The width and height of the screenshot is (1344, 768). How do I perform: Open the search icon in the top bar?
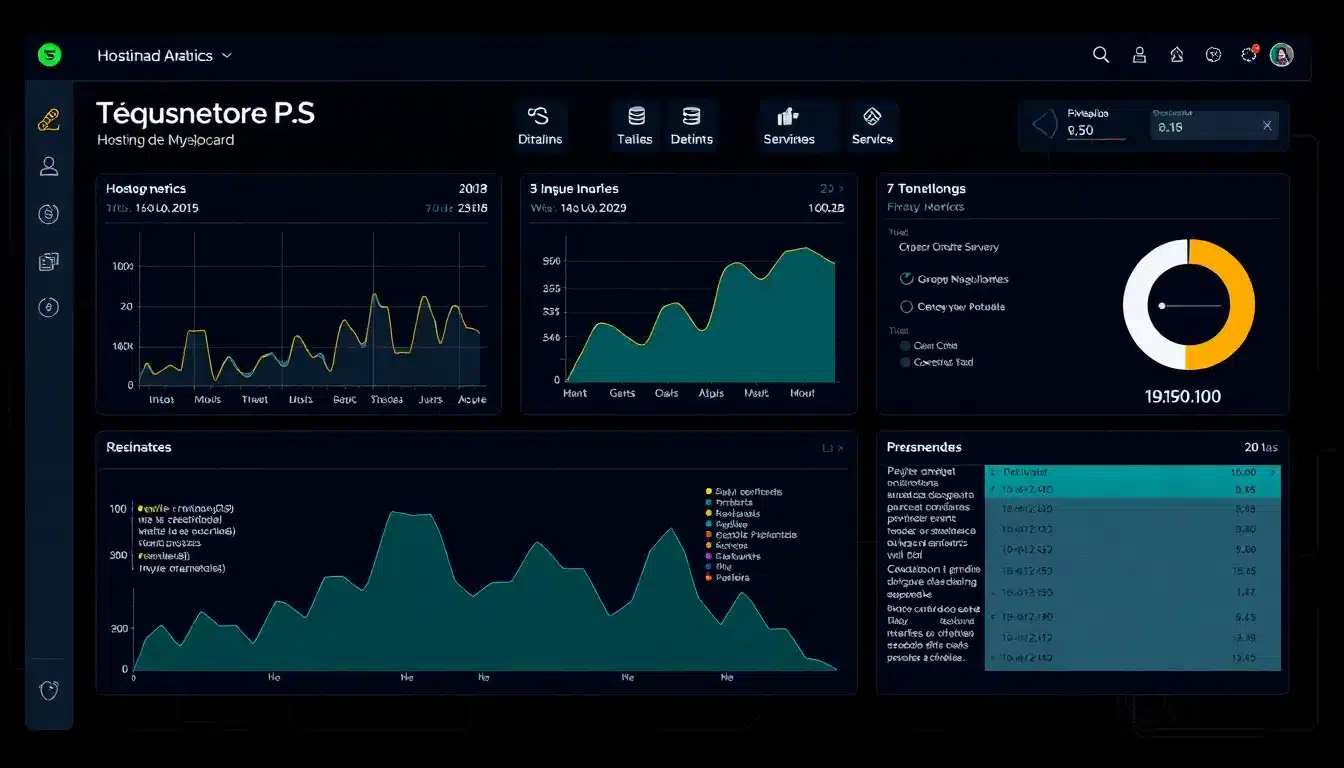1100,55
